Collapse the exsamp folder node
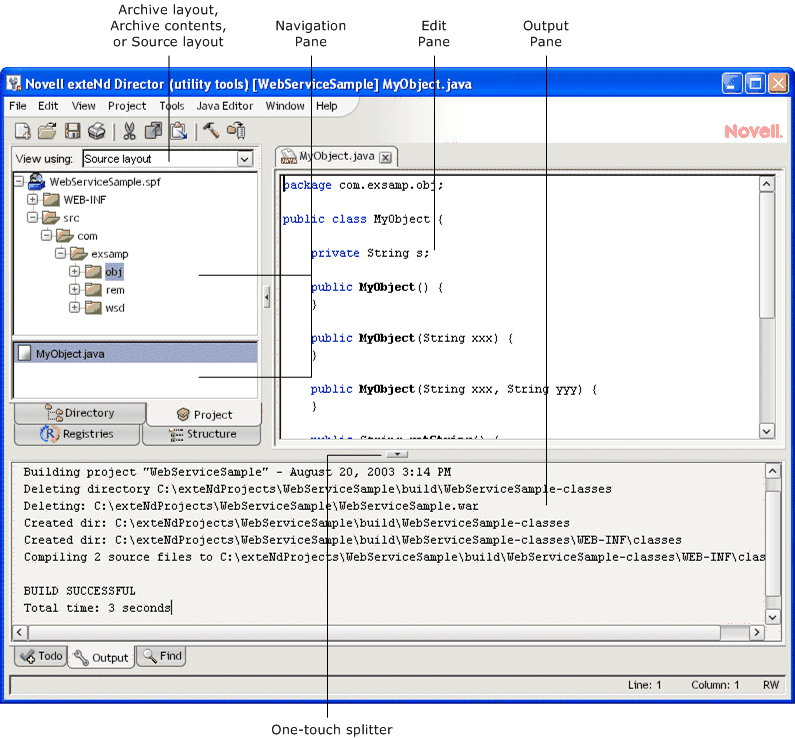 [60, 253]
